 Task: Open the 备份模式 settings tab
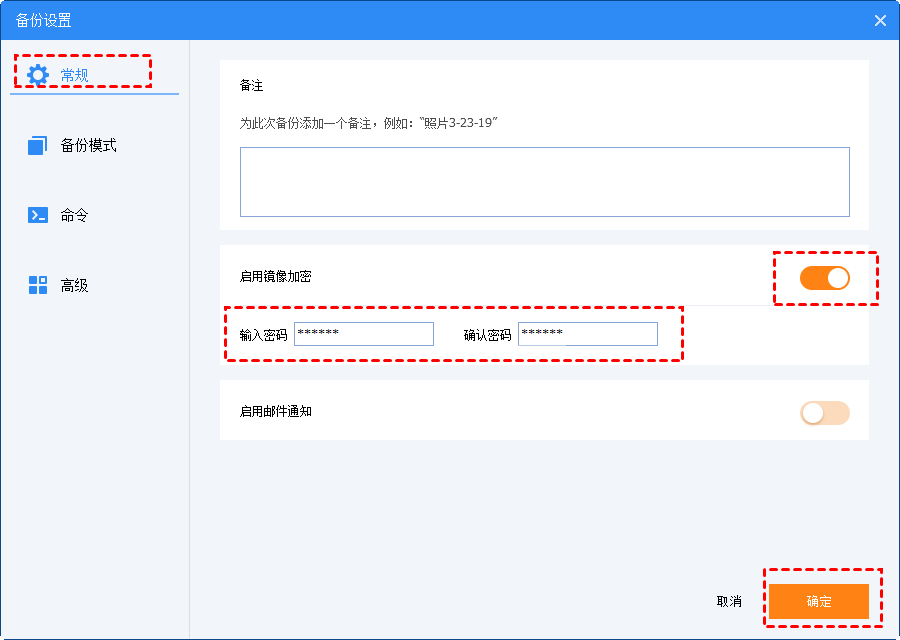click(x=88, y=146)
